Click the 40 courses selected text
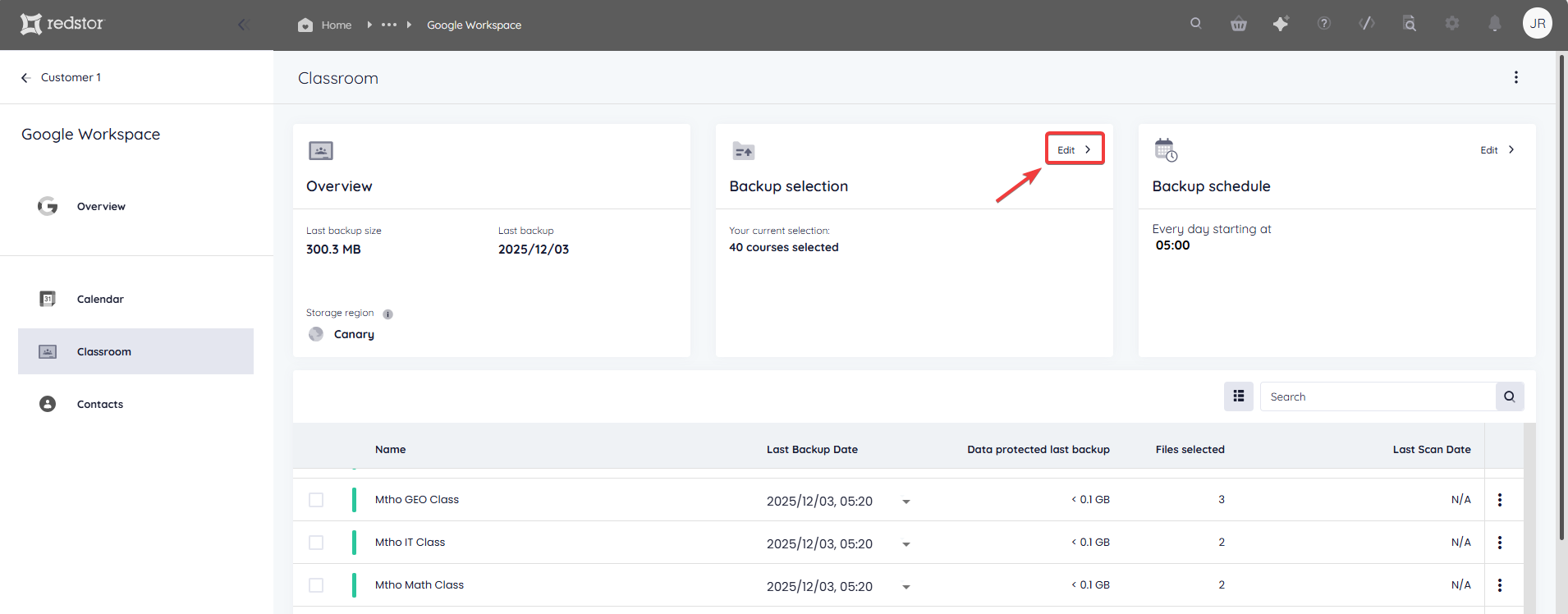This screenshot has height=614, width=1568. [x=784, y=247]
